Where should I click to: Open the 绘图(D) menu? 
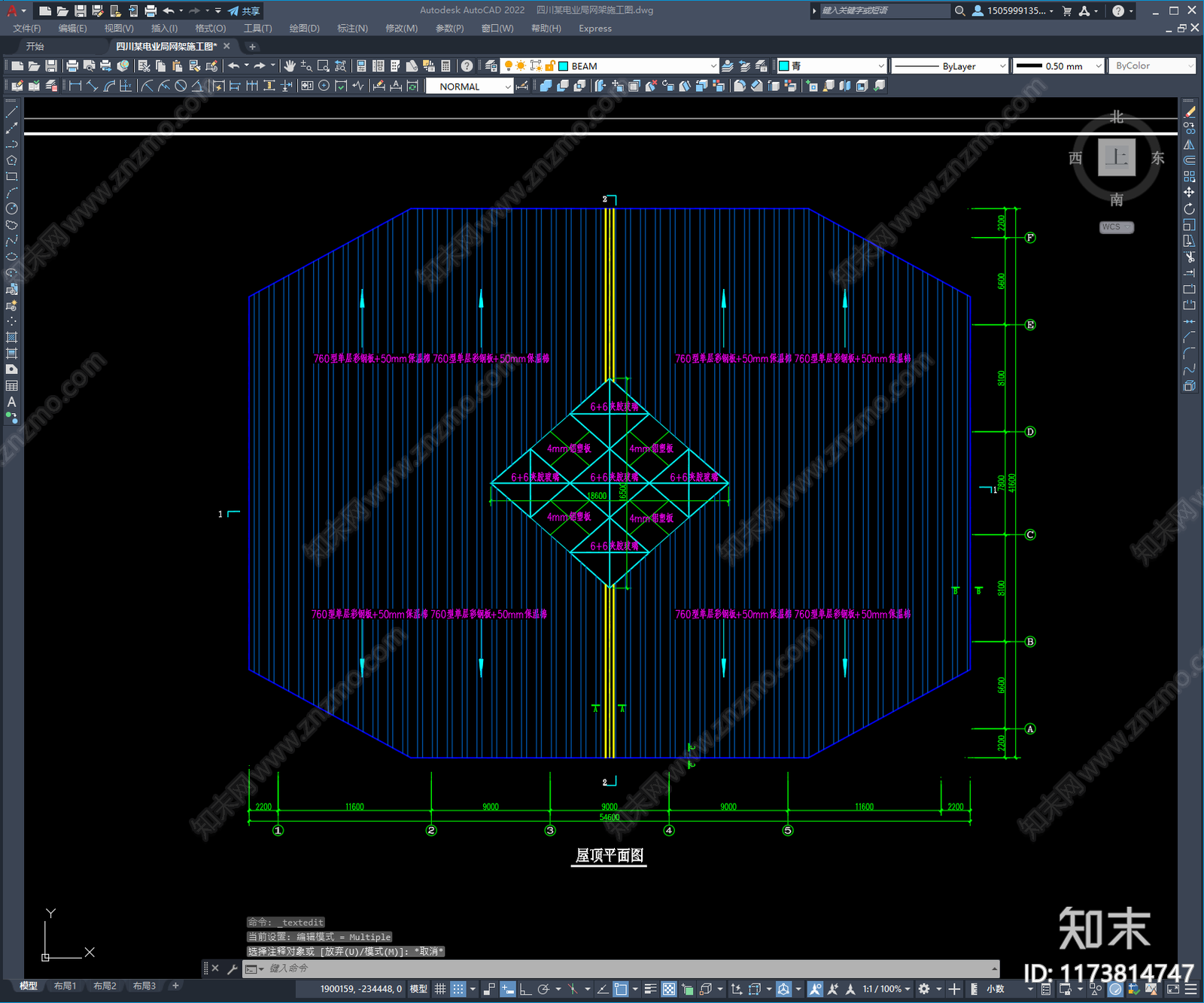pyautogui.click(x=304, y=29)
